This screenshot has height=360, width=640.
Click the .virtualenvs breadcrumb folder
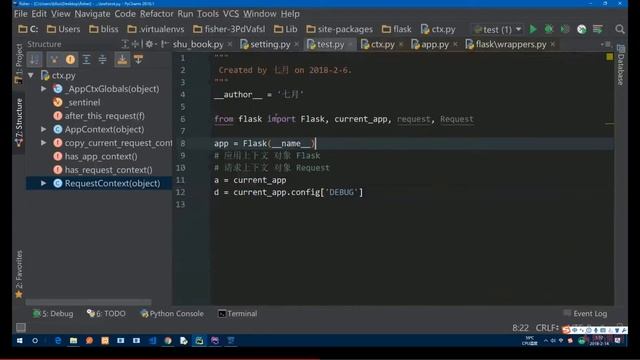click(x=156, y=29)
